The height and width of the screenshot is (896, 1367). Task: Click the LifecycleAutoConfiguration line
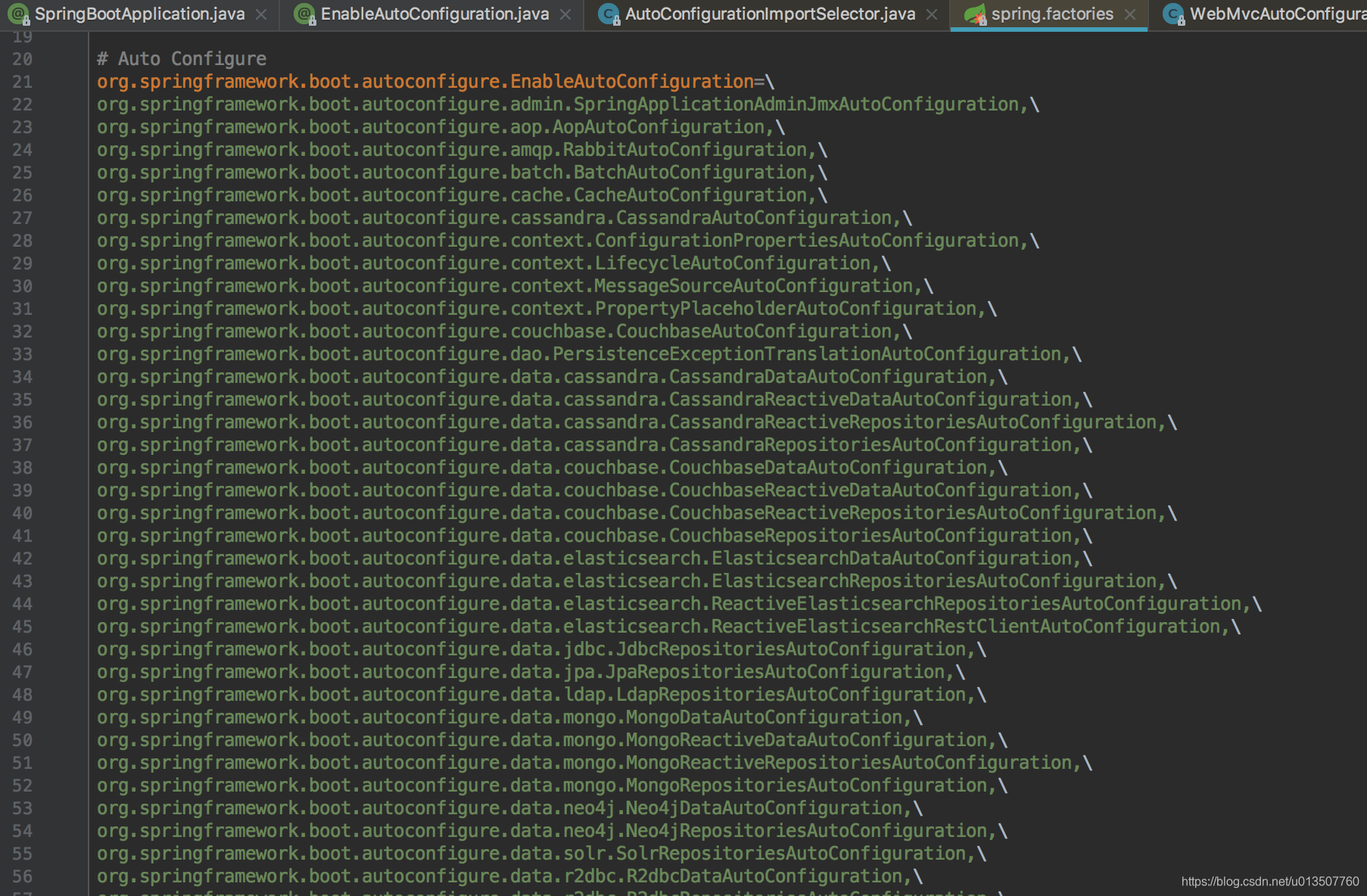(494, 263)
